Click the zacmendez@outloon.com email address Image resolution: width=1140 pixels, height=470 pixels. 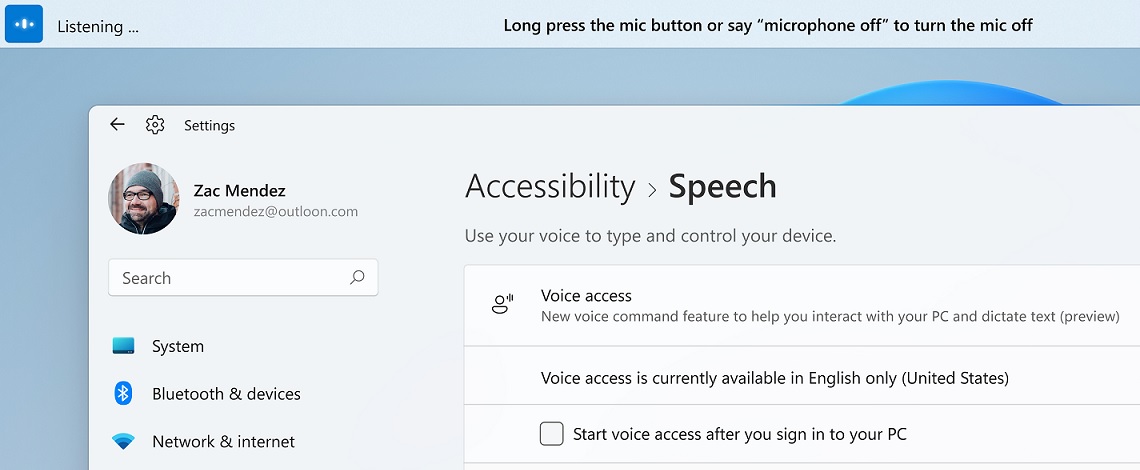coord(276,212)
